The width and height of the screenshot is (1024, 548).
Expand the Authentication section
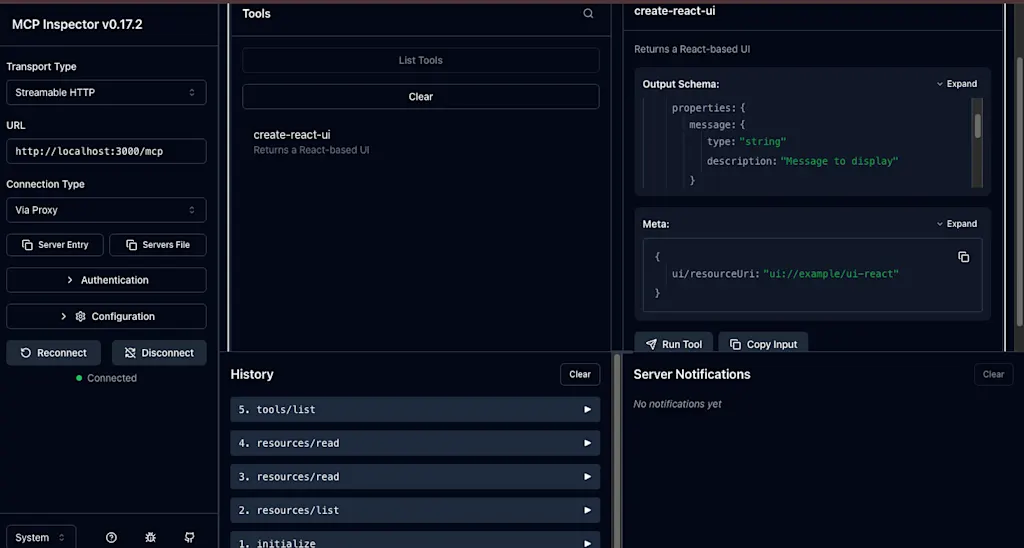[x=106, y=280]
